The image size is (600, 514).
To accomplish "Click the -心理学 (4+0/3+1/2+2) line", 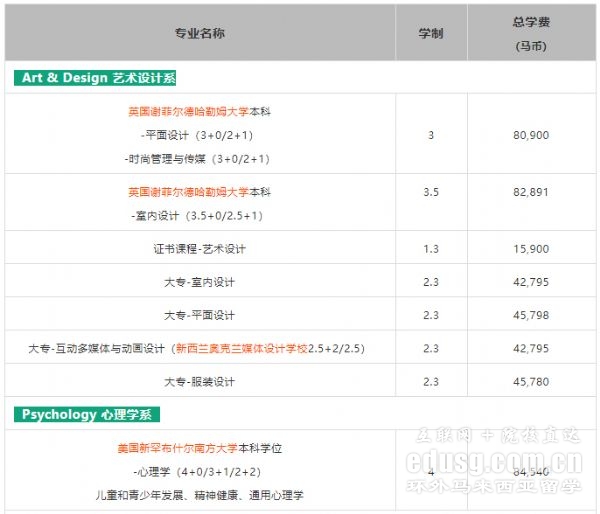I will (199, 471).
